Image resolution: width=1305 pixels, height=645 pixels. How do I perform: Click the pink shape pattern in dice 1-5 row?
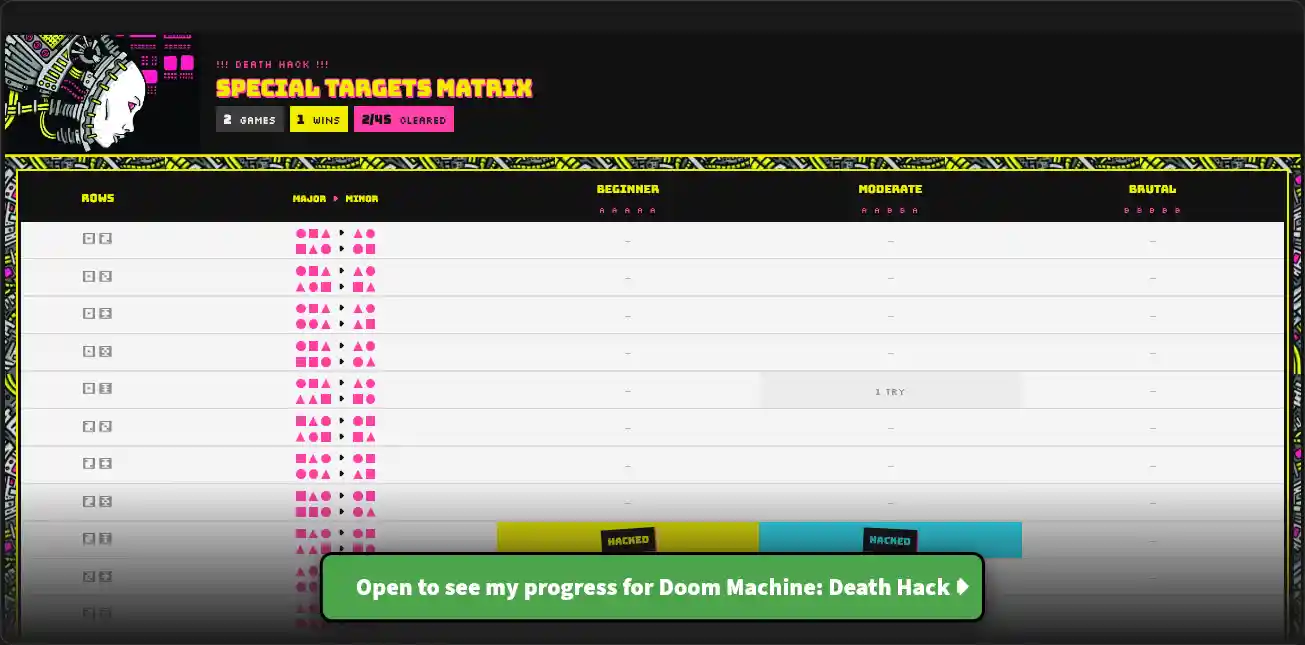click(336, 353)
